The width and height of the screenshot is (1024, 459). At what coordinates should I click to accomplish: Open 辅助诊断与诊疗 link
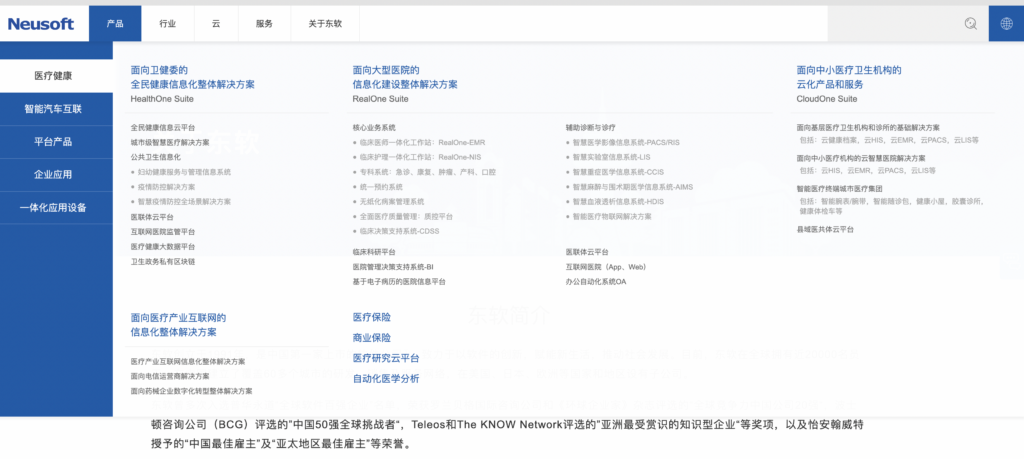(590, 128)
